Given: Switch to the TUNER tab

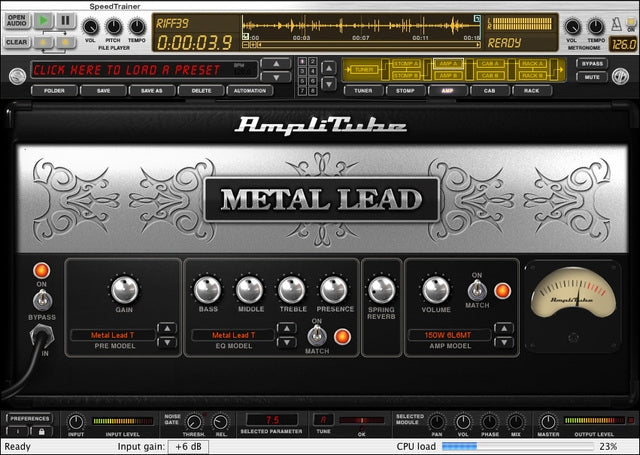Looking at the screenshot, I should tap(363, 91).
